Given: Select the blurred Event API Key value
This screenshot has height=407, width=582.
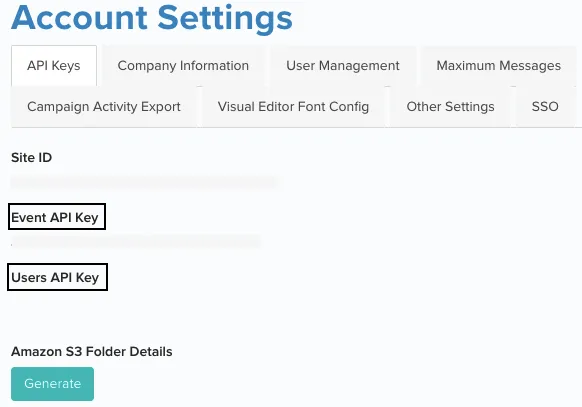Looking at the screenshot, I should point(136,242).
